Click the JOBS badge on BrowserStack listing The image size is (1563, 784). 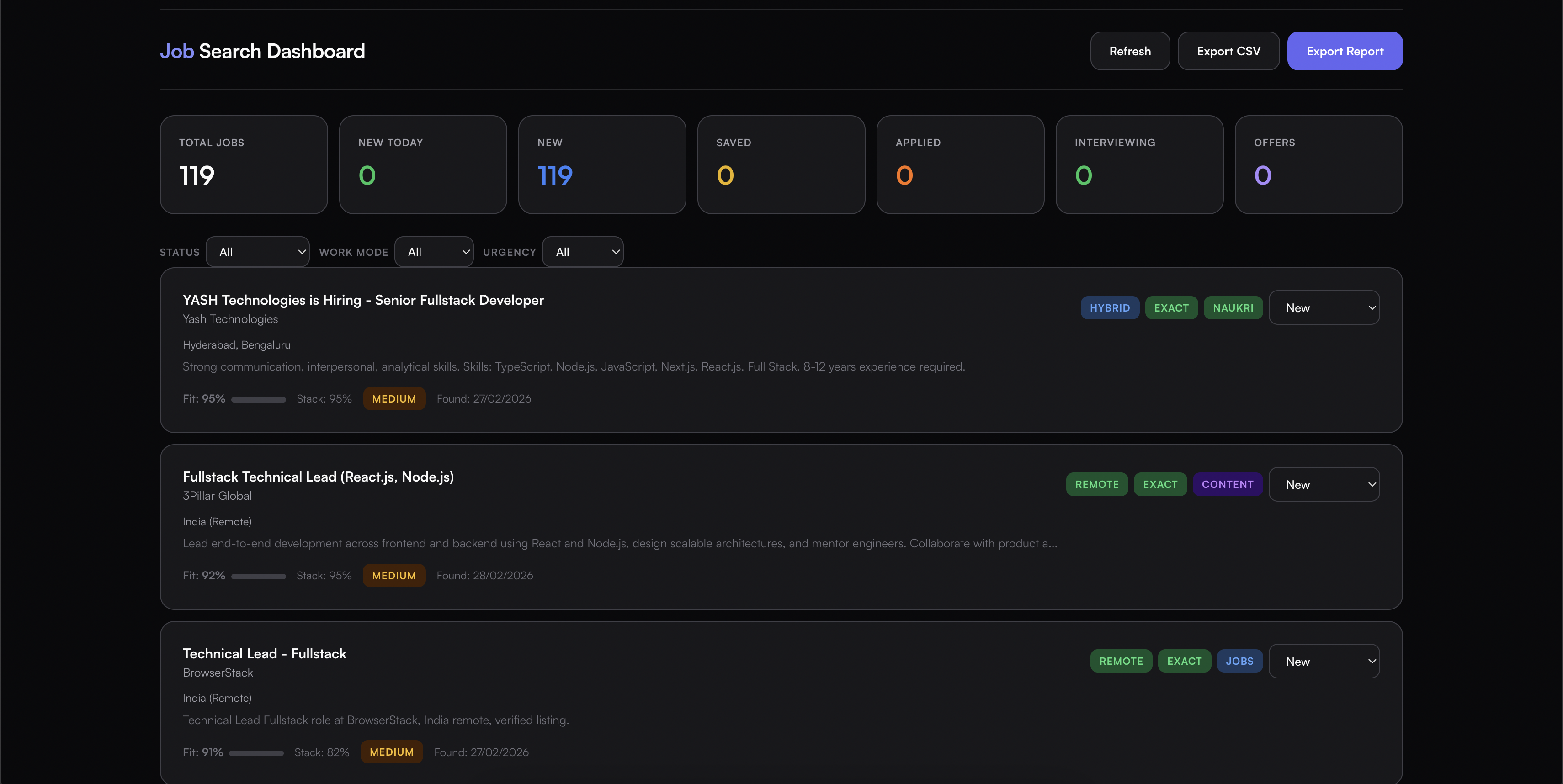pyautogui.click(x=1239, y=662)
